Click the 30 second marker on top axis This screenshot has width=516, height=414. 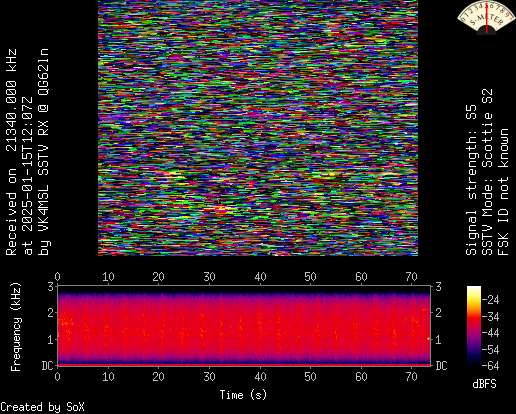point(209,277)
